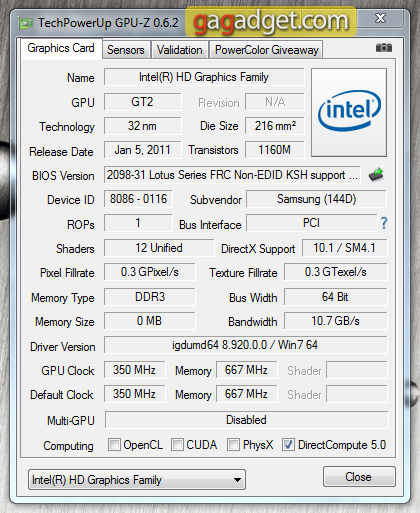Viewport: 420px width, 513px height.
Task: Click the Bandwidth value 10.7 GB/s
Action: (336, 321)
